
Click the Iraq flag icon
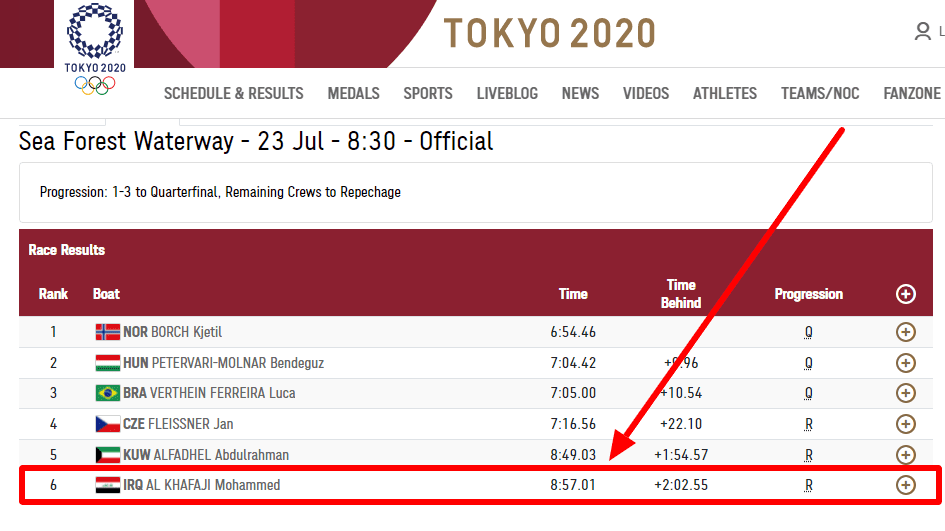point(107,485)
